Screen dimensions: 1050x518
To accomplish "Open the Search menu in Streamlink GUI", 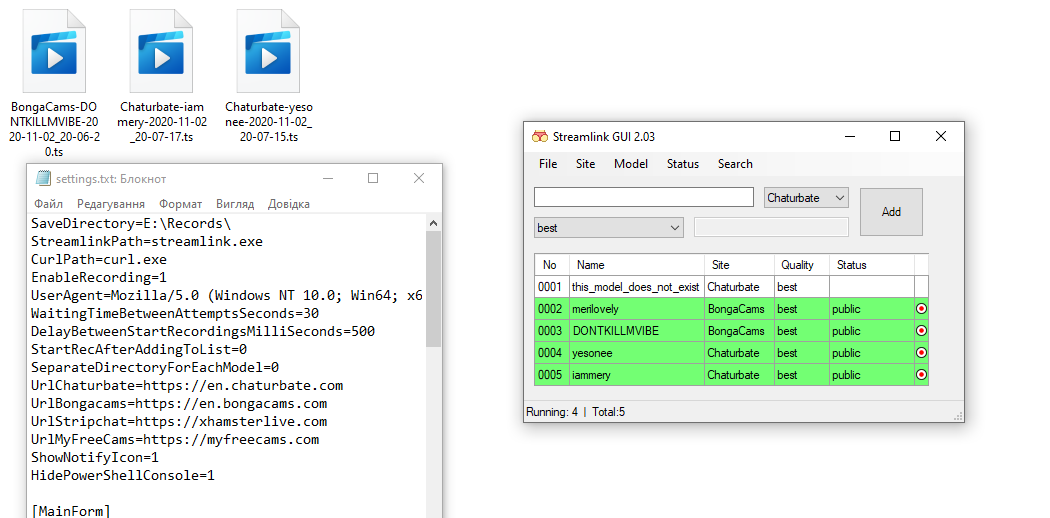I will click(x=735, y=164).
